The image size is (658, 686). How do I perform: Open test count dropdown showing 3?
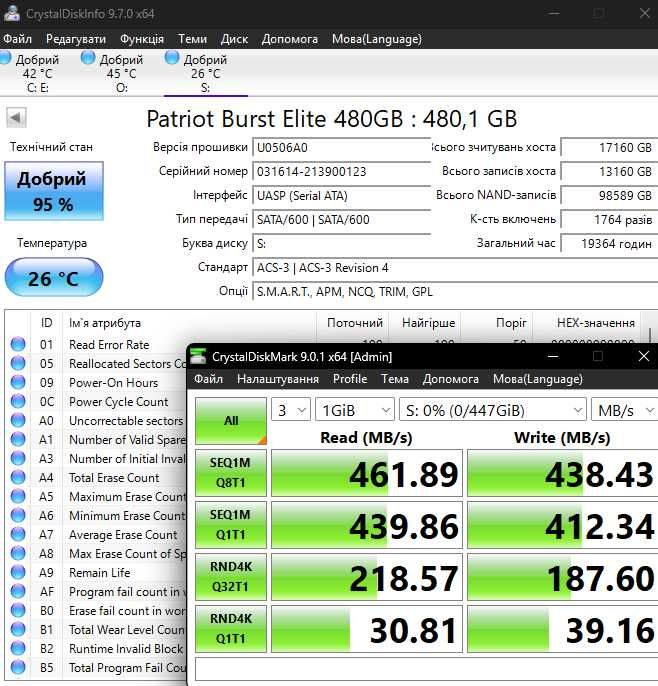(x=291, y=410)
